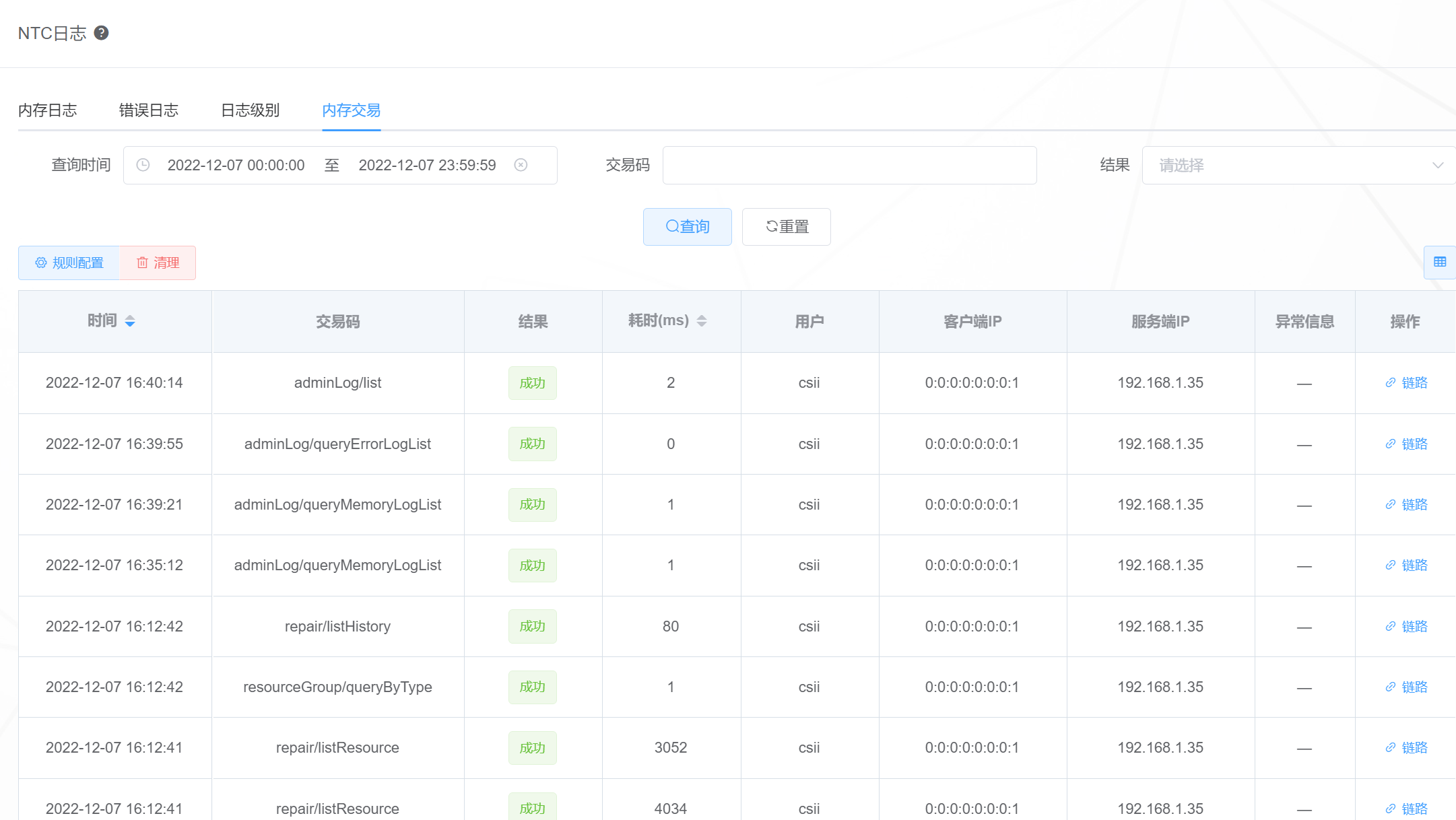Image resolution: width=1456 pixels, height=820 pixels.
Task: Click the end date 2022-12-07 23:59:59 field
Action: pos(428,165)
